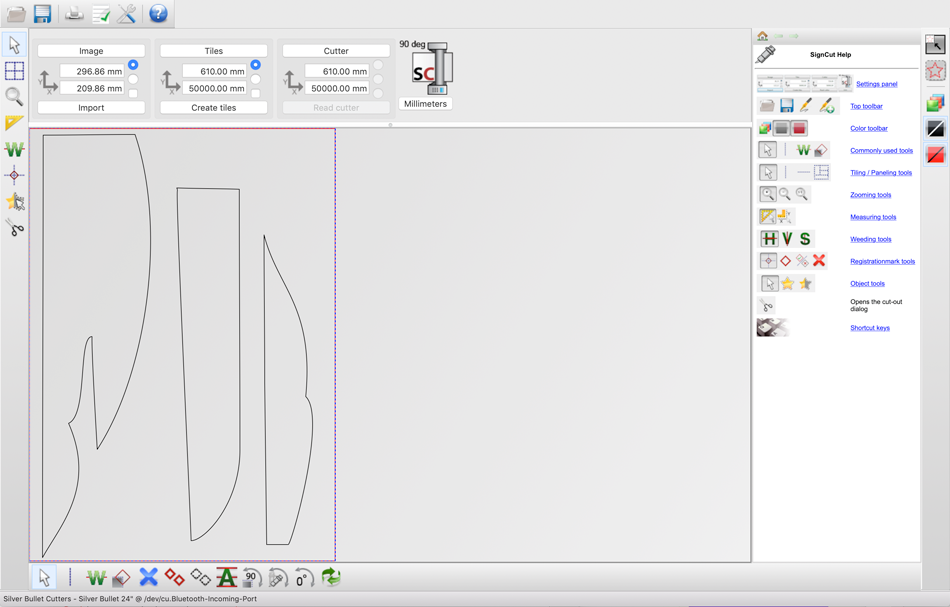Click the 0° rotation reset icon
Image resolution: width=950 pixels, height=607 pixels.
coord(304,578)
